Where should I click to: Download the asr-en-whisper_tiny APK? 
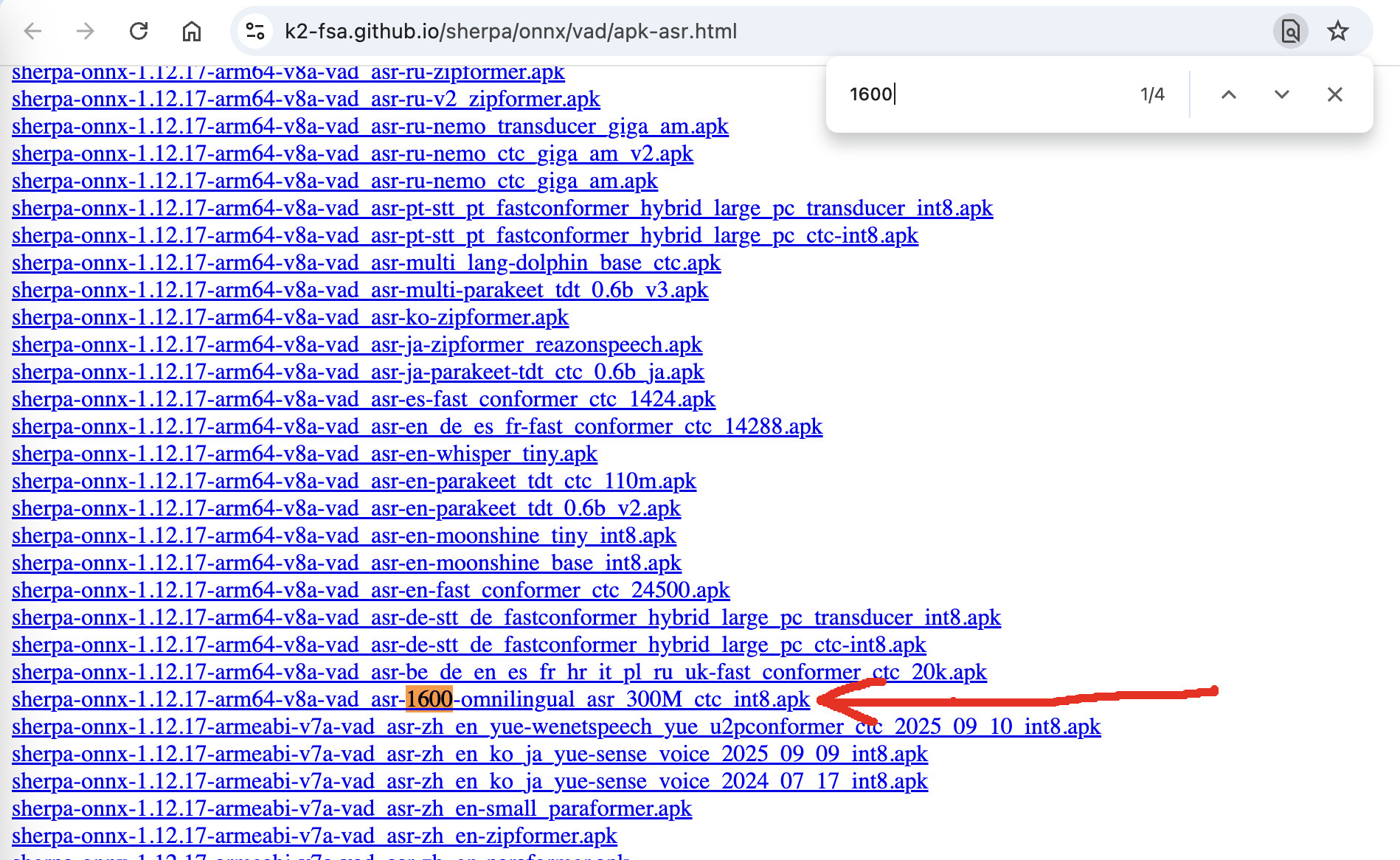[x=304, y=454]
